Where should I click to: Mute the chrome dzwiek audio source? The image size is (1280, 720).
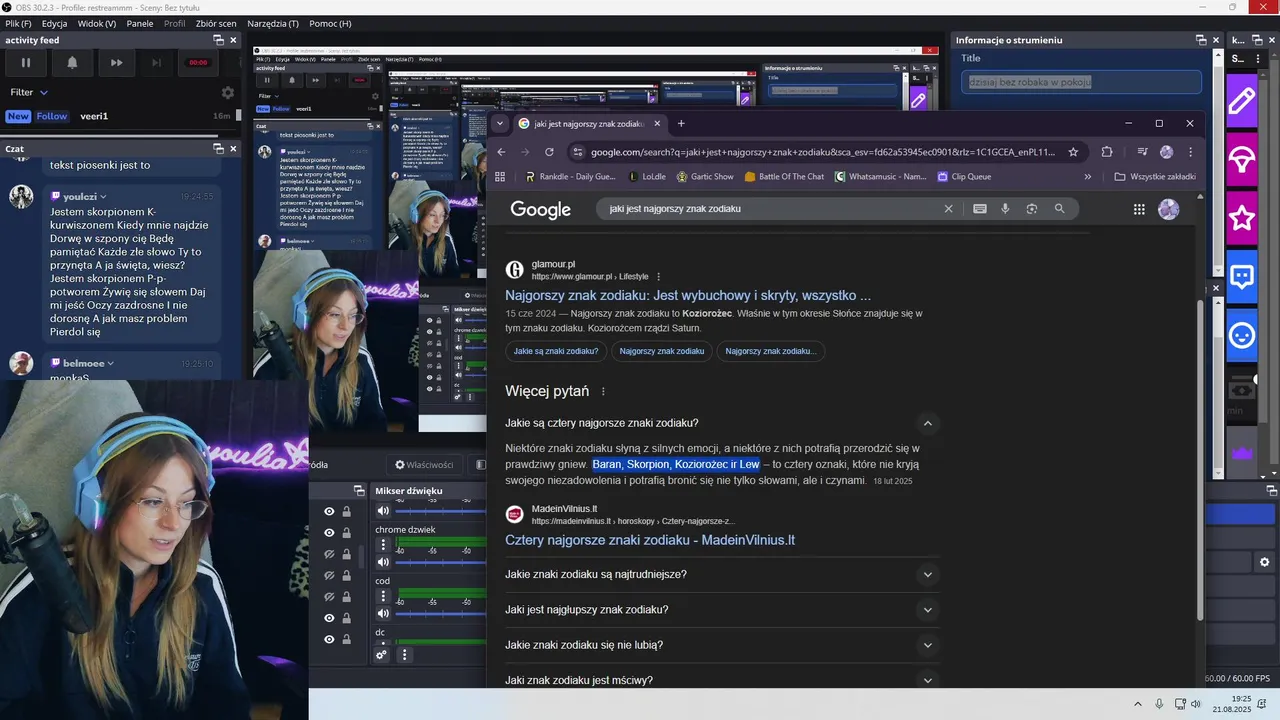pos(383,562)
